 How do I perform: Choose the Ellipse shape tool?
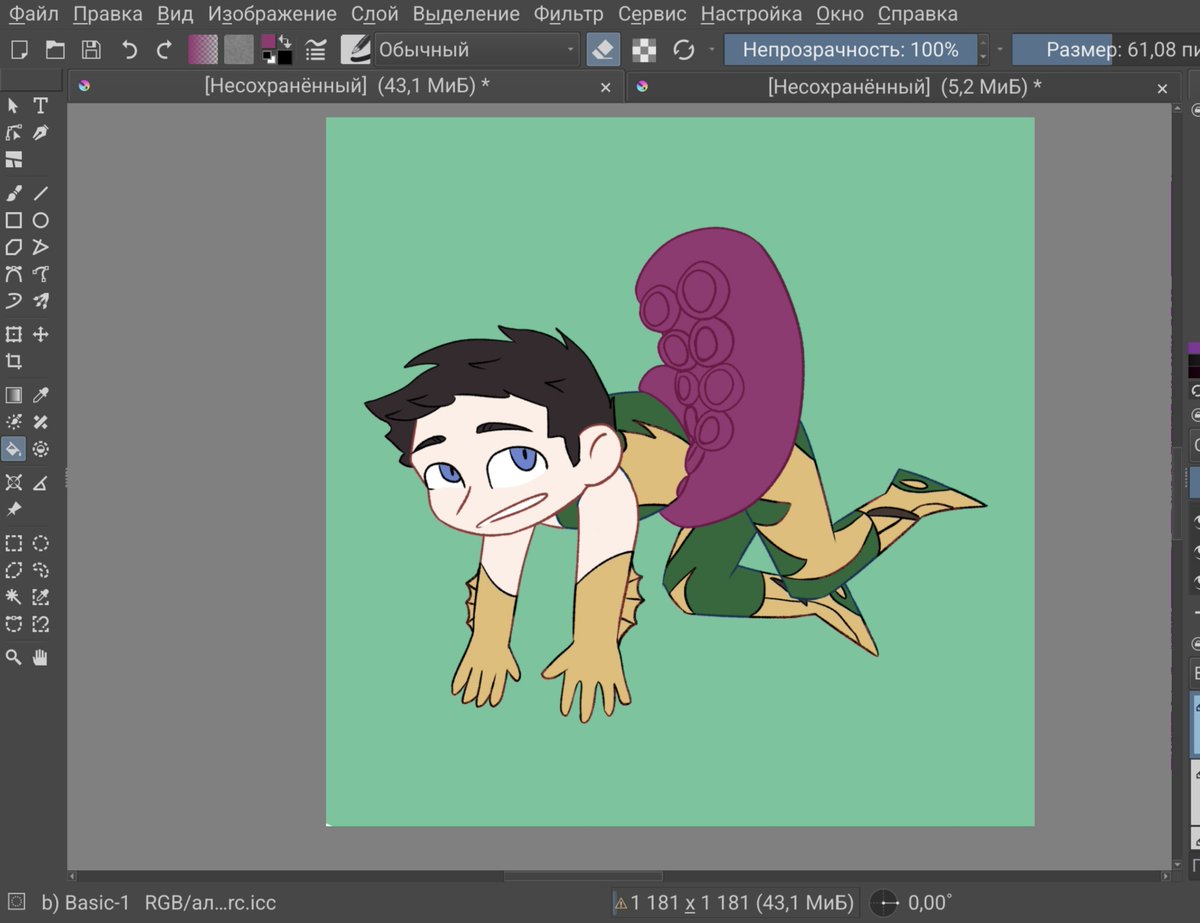pyautogui.click(x=41, y=220)
